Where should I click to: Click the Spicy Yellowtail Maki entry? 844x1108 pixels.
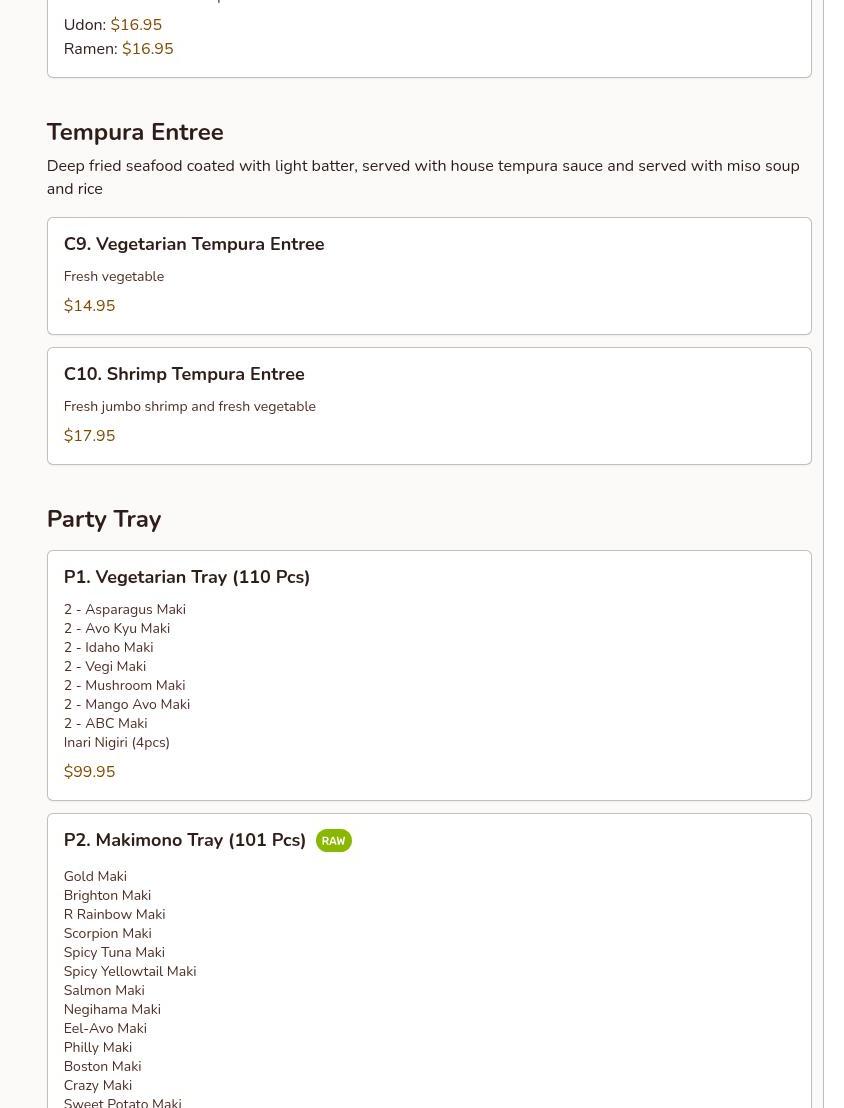coord(130,971)
